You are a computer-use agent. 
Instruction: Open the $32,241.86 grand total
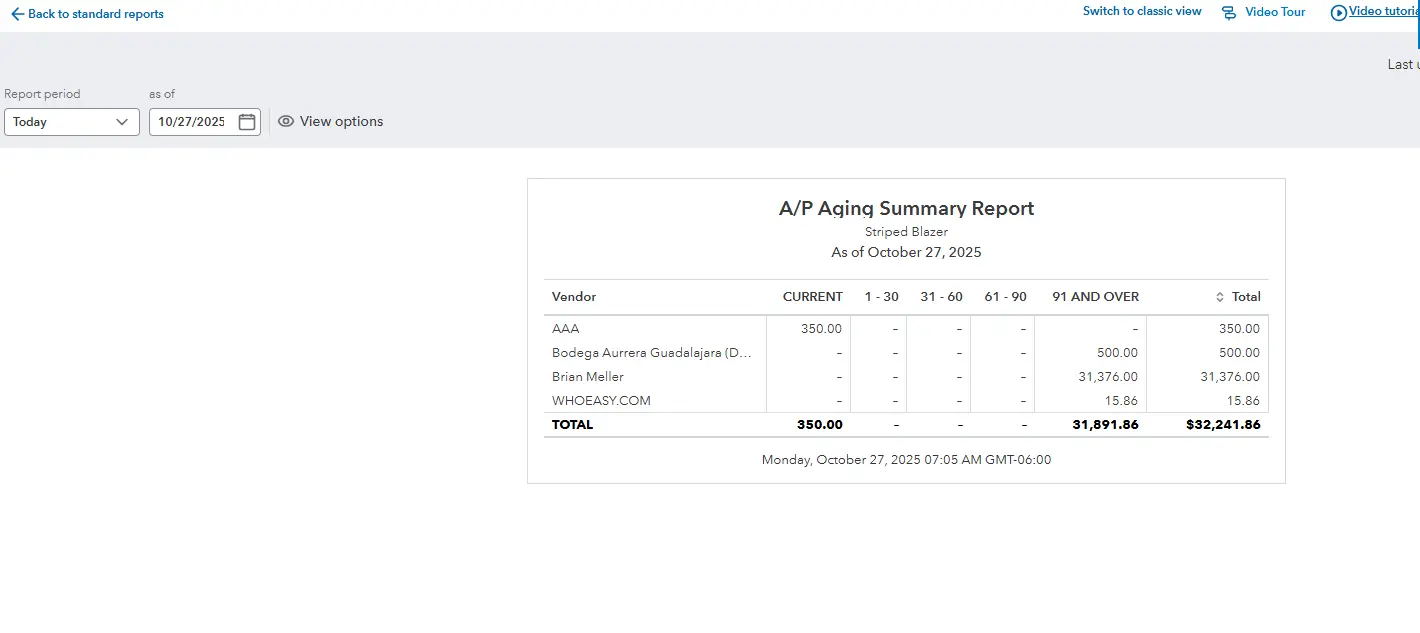1223,425
